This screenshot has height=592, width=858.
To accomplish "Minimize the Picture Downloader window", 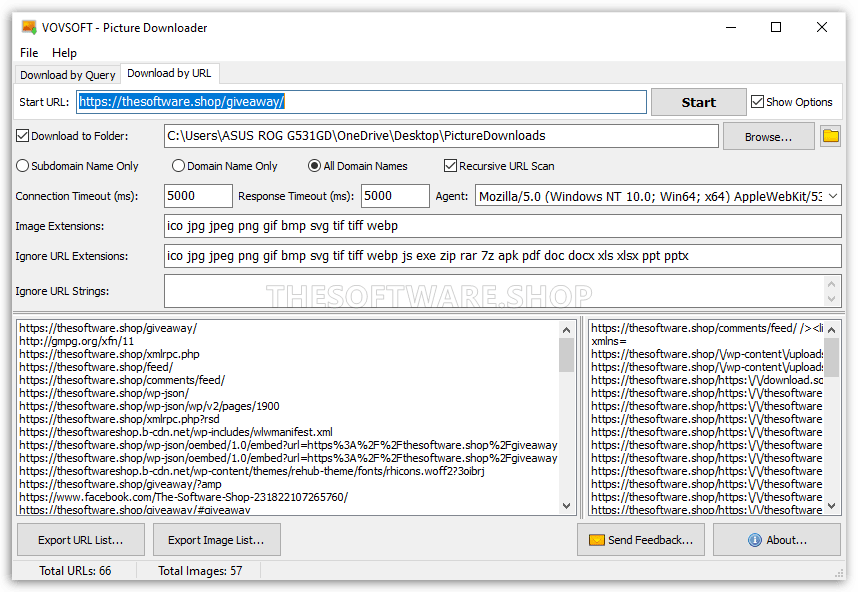I will (x=731, y=27).
